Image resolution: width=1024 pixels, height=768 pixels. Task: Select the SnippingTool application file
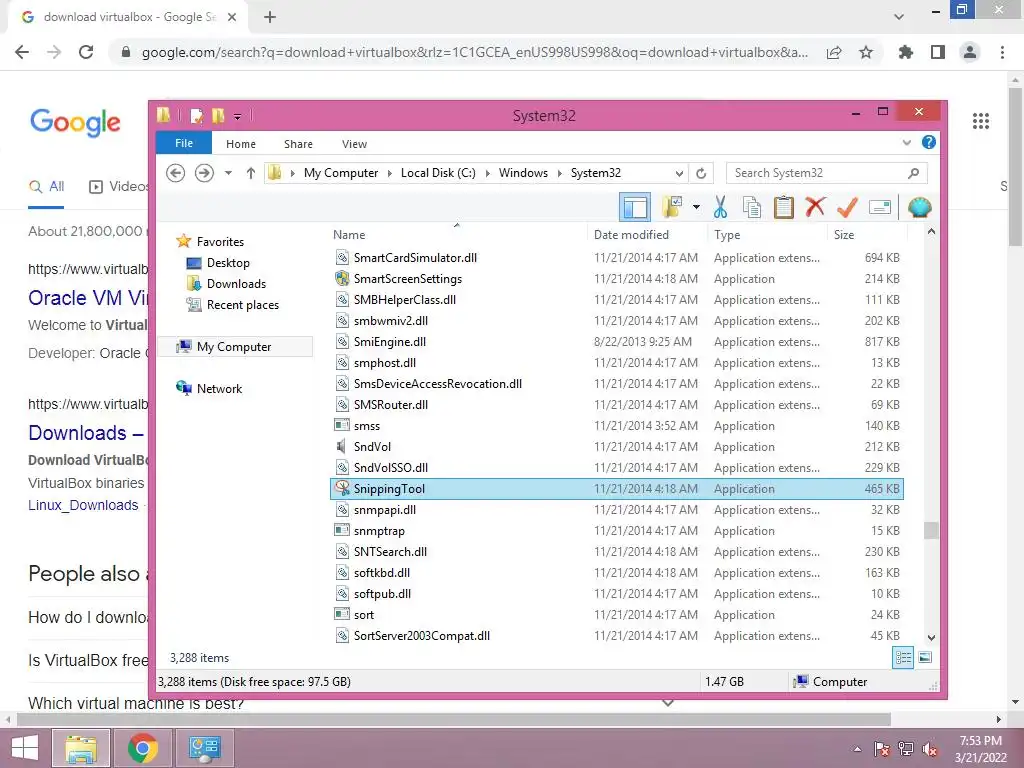pos(616,488)
